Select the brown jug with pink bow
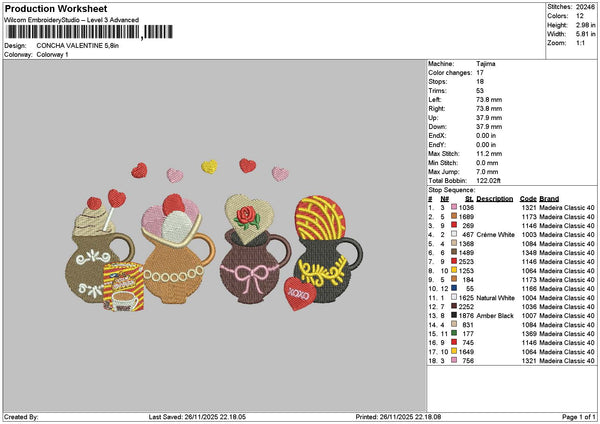 (x=254, y=266)
